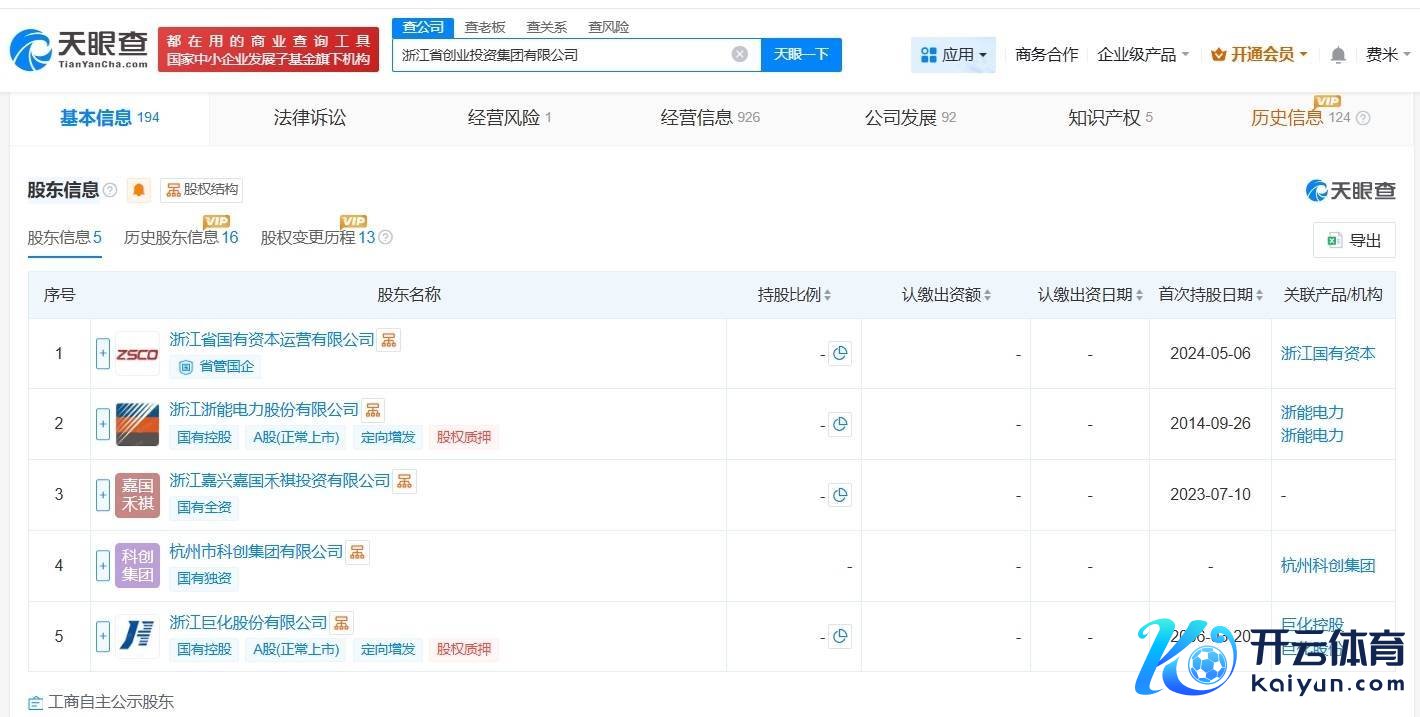Switch to 历史股东信息 tab

181,238
